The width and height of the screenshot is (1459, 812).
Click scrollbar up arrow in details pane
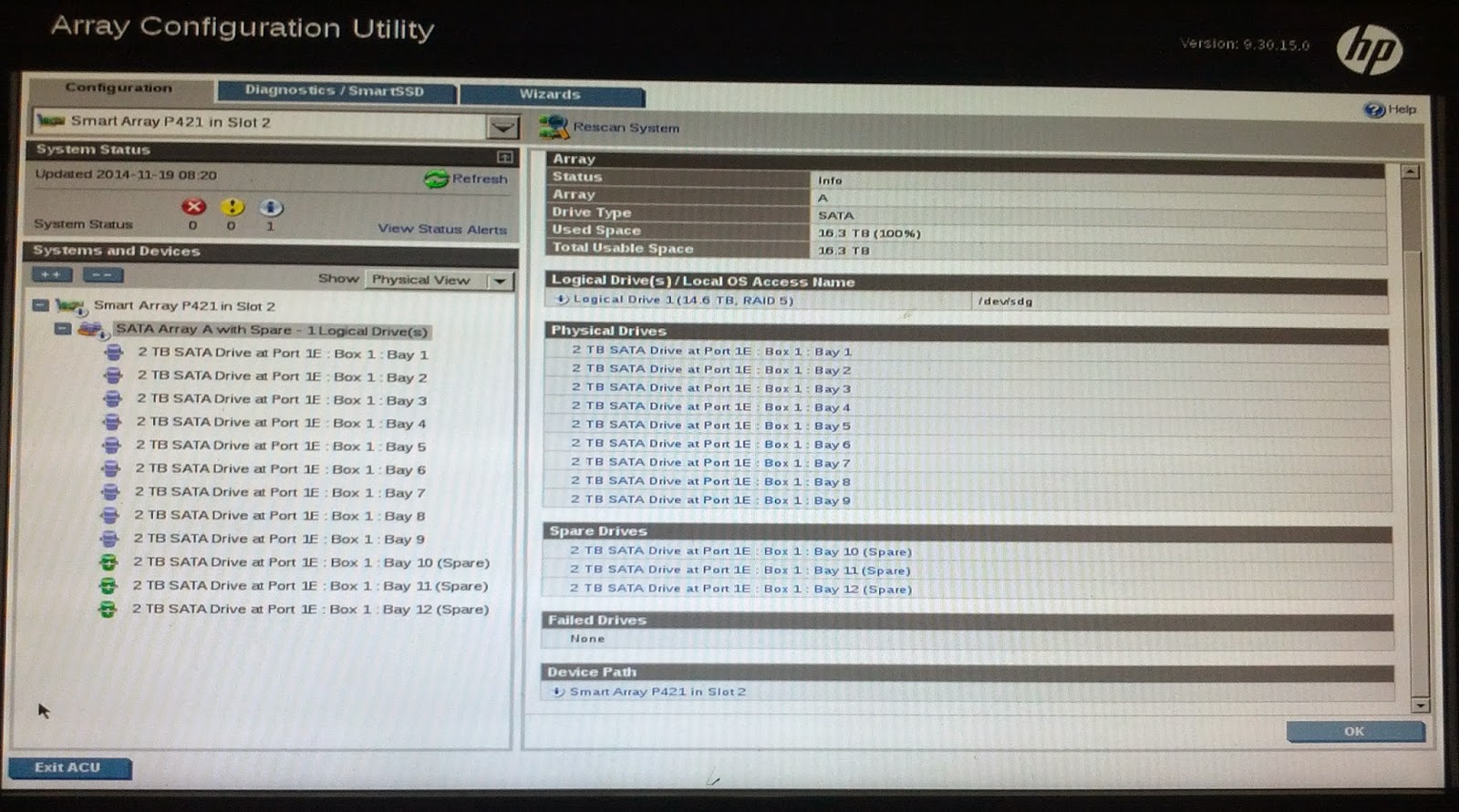pos(1410,171)
